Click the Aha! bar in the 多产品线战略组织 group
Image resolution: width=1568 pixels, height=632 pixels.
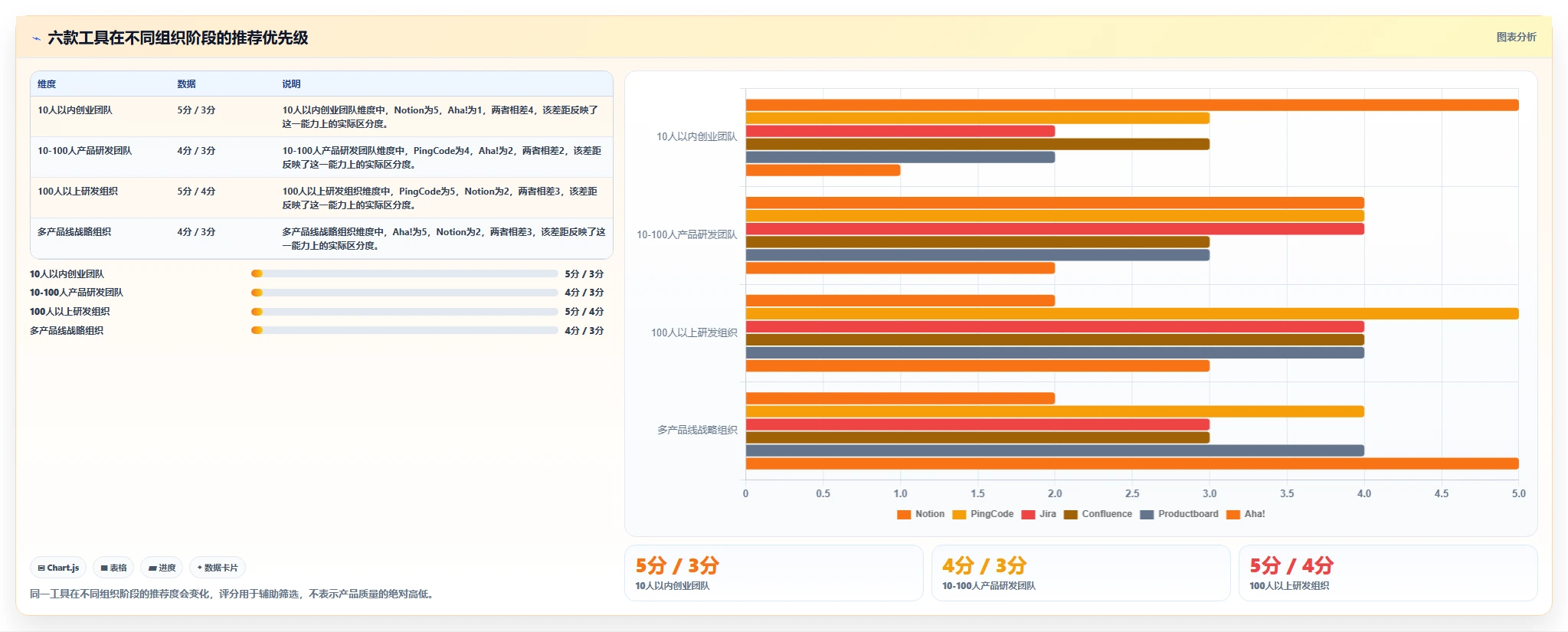click(1132, 463)
